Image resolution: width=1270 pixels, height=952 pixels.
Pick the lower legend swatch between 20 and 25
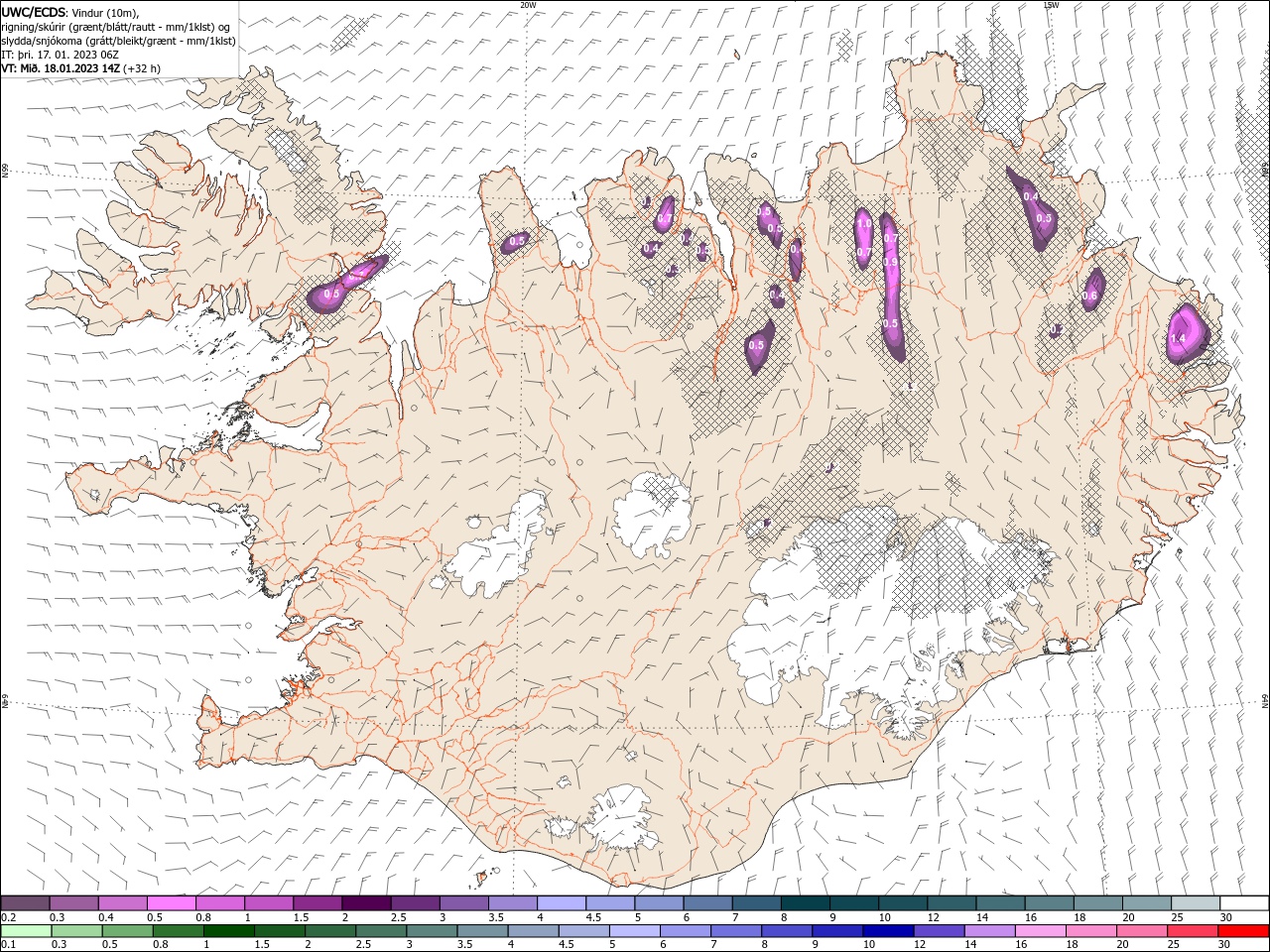(x=1142, y=931)
